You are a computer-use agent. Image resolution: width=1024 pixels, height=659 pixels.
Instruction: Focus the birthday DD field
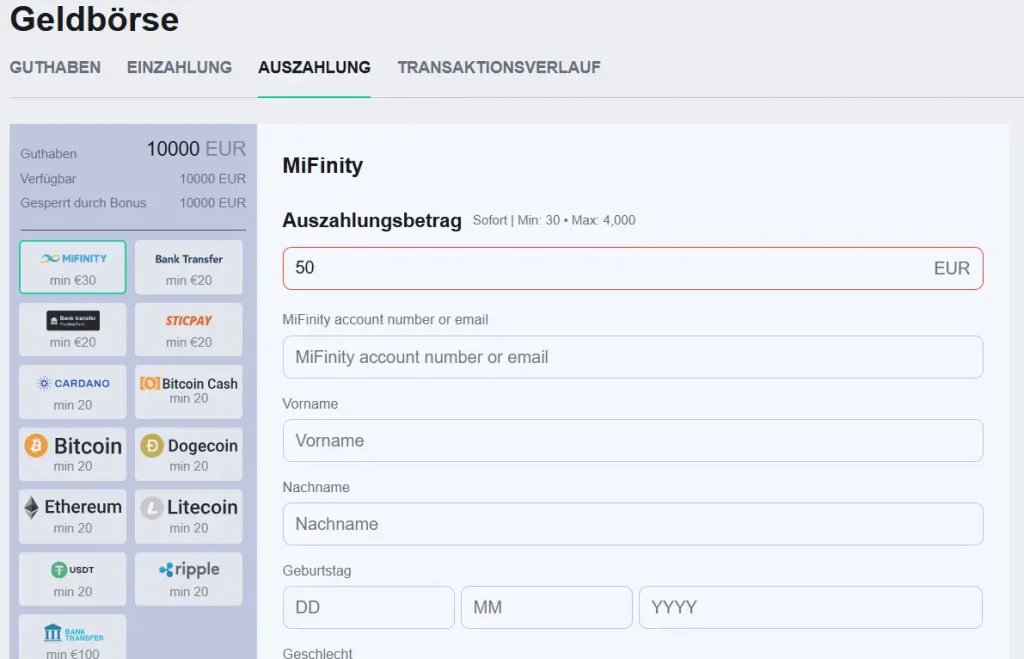click(368, 607)
